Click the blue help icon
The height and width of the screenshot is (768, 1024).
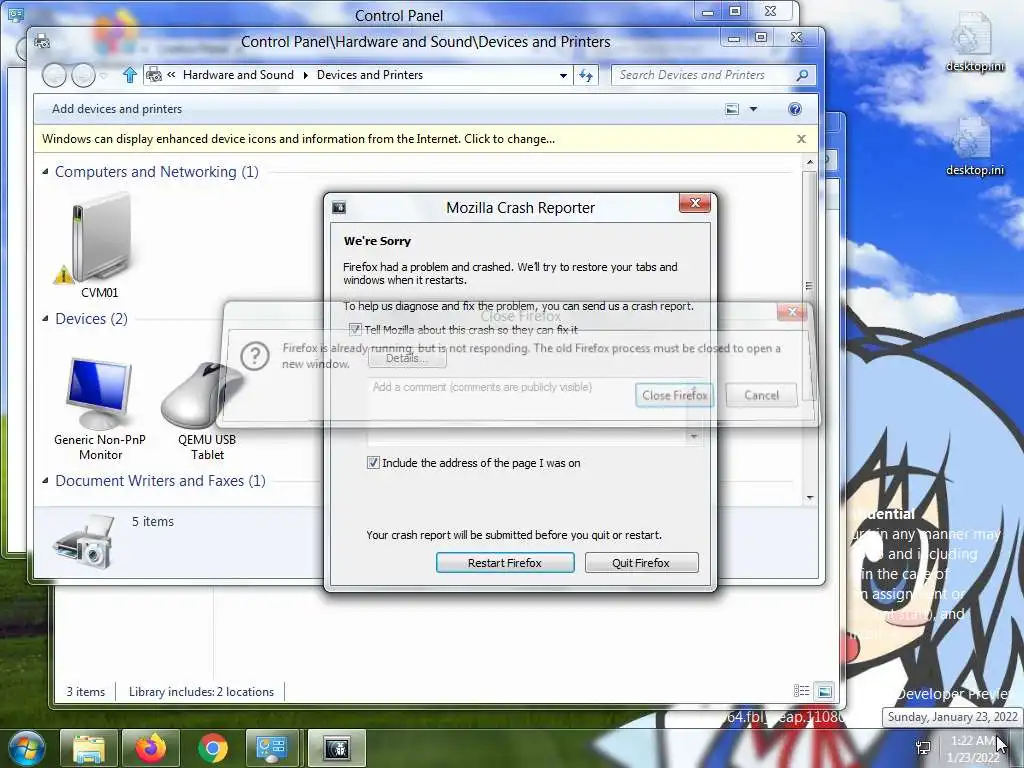pos(795,109)
